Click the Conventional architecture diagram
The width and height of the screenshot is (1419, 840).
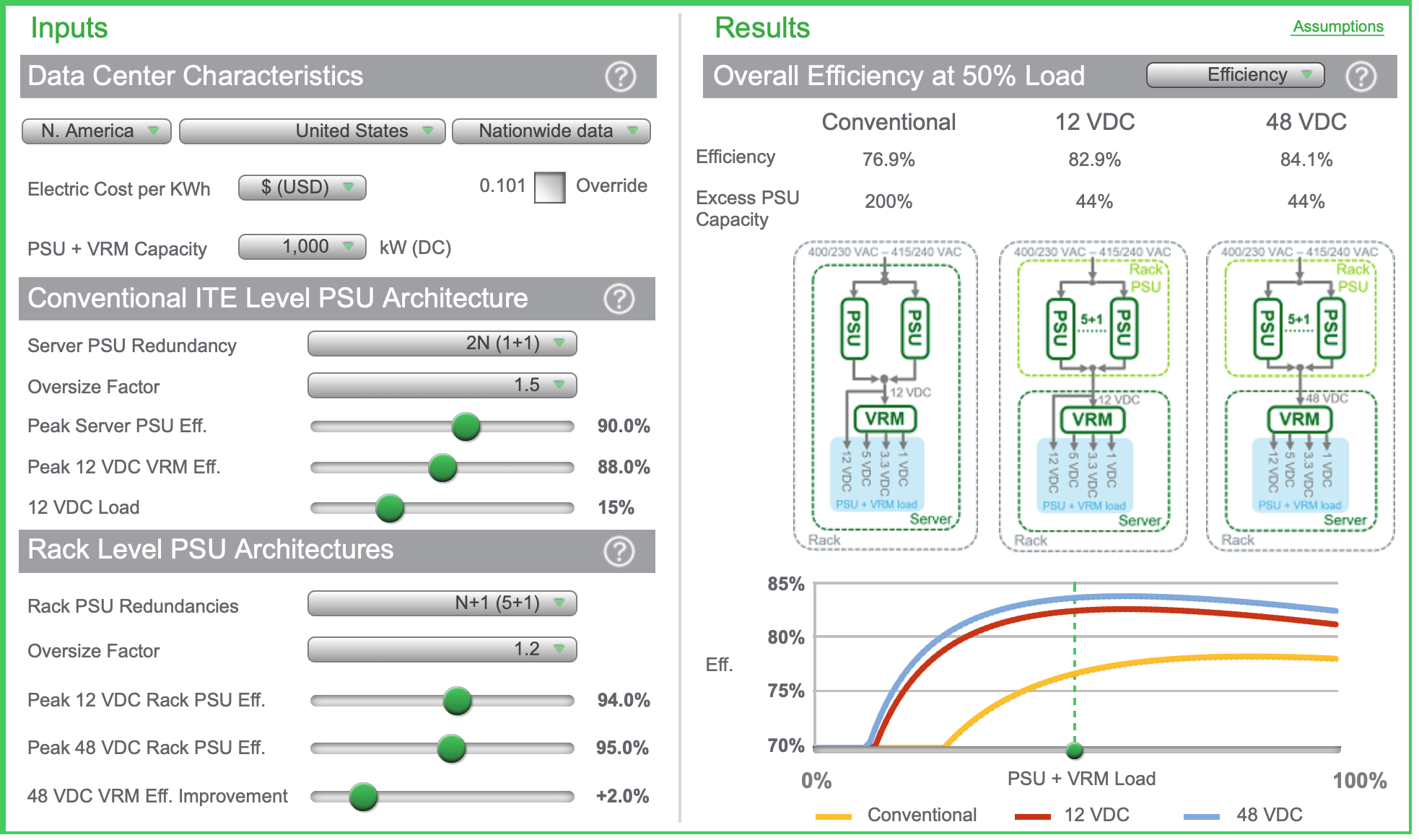pyautogui.click(x=885, y=397)
